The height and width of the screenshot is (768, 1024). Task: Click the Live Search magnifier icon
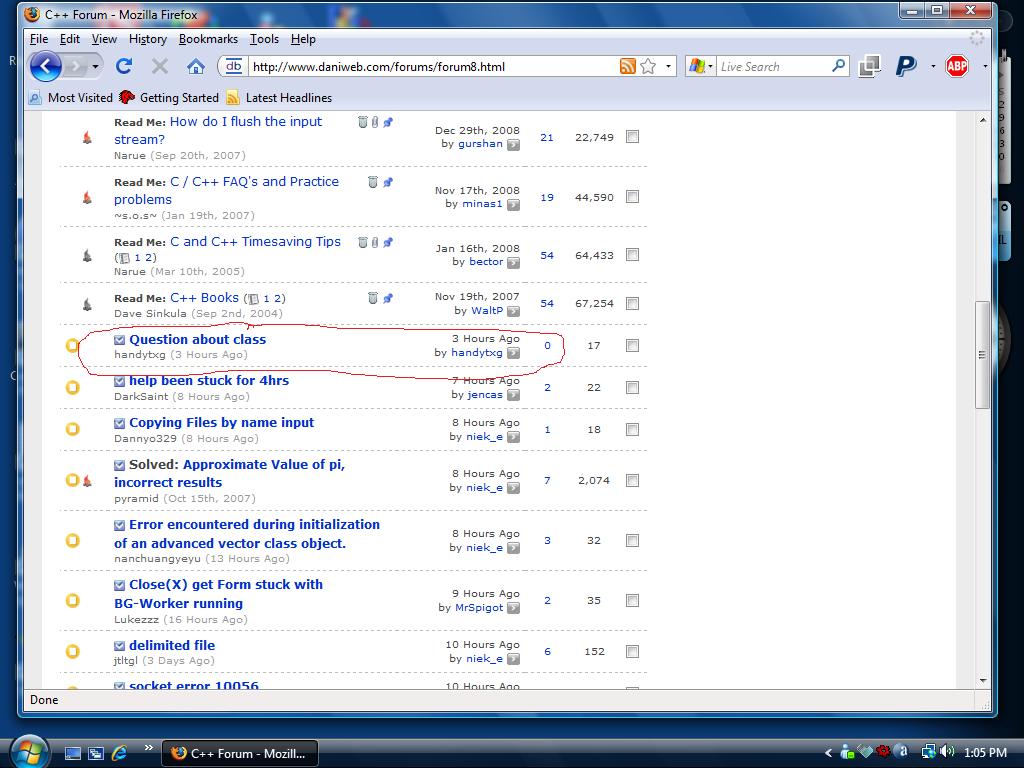click(x=839, y=66)
